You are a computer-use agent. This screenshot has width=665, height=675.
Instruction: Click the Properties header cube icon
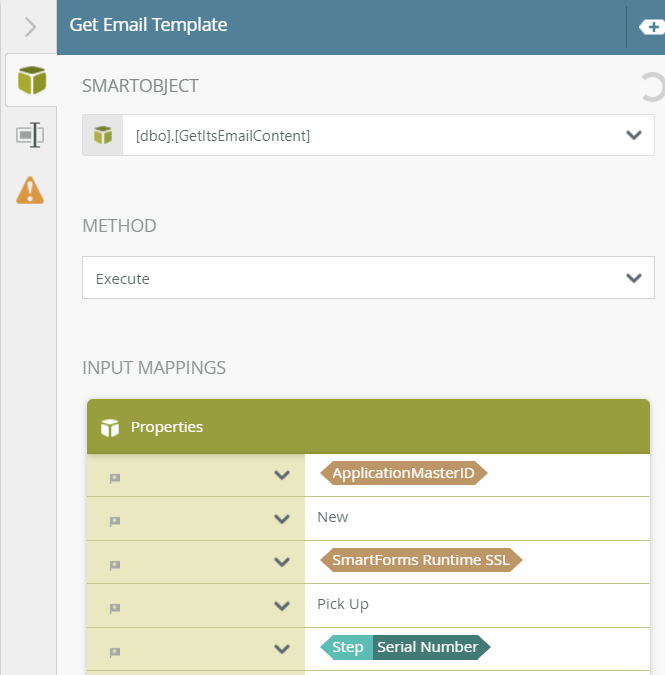(x=110, y=427)
